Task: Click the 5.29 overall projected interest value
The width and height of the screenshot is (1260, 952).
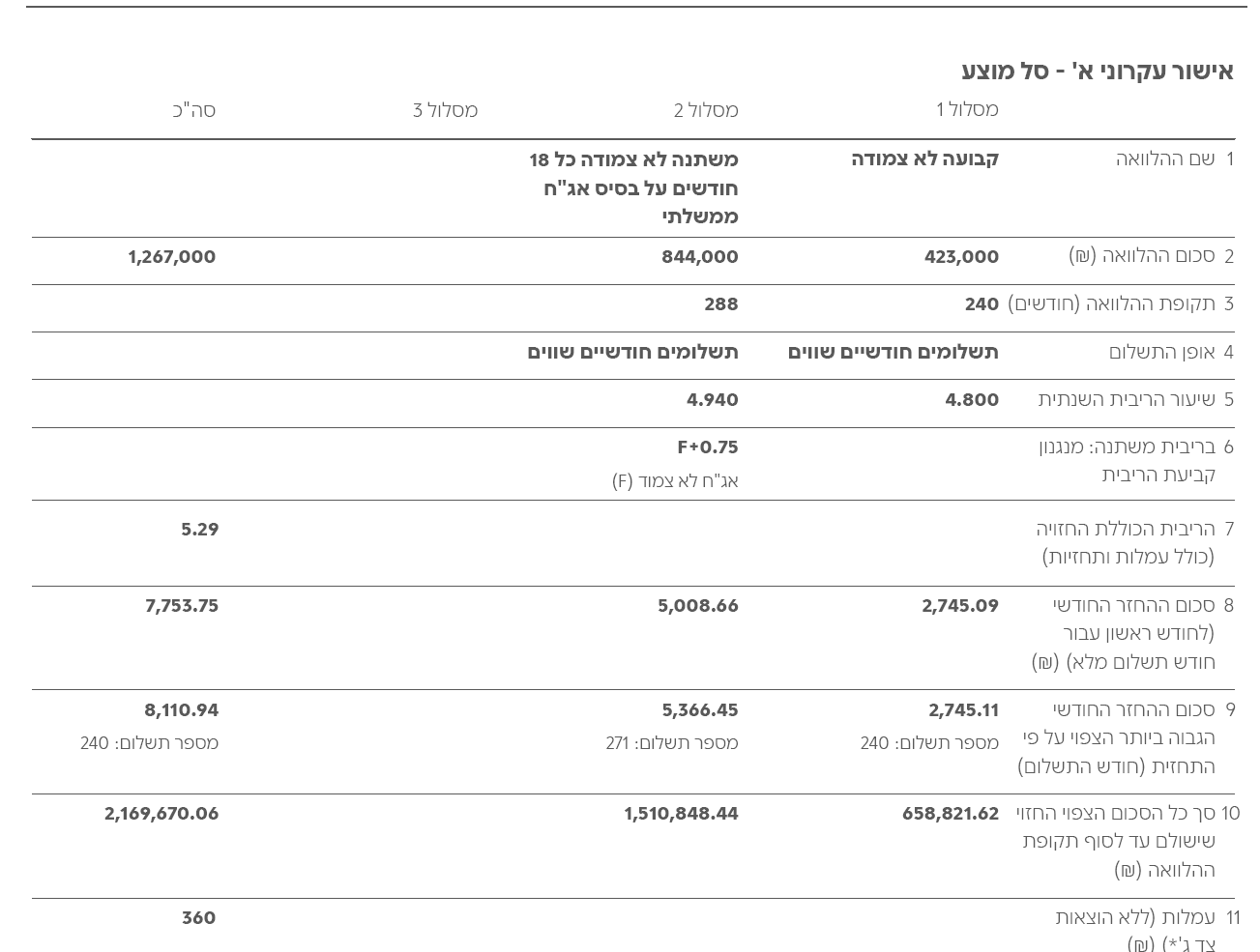Action: 200,530
